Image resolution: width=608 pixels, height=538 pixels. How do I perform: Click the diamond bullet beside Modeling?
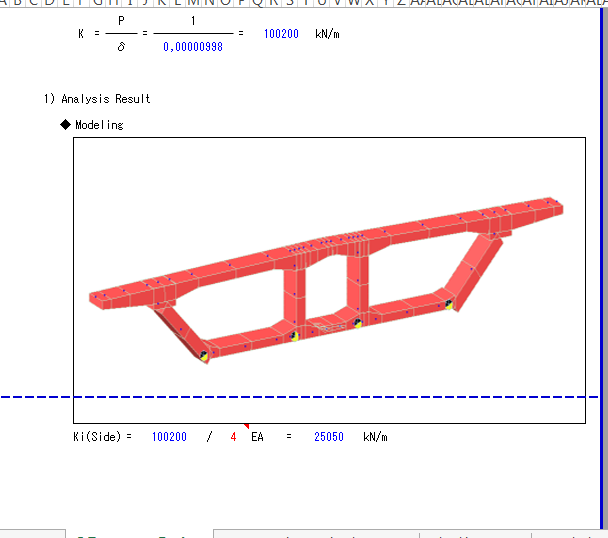(66, 125)
